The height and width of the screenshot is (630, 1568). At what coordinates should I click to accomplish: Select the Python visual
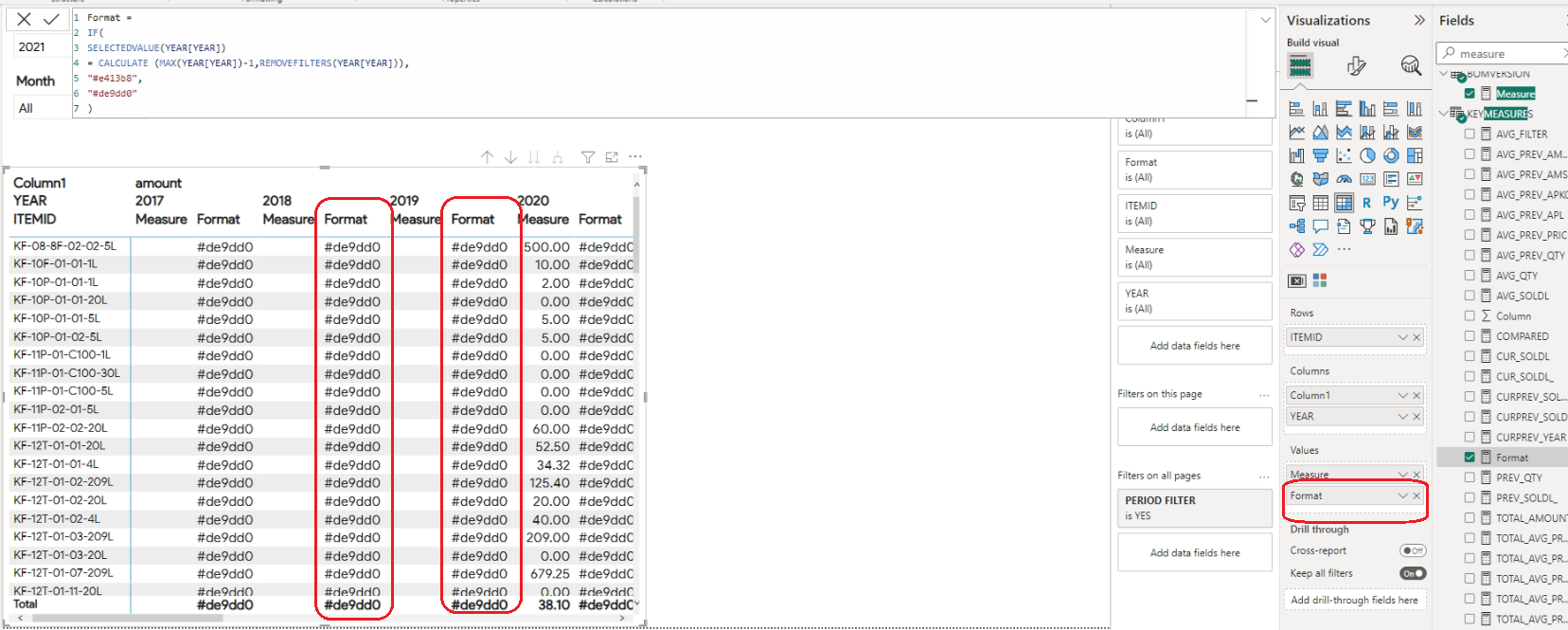click(1391, 203)
